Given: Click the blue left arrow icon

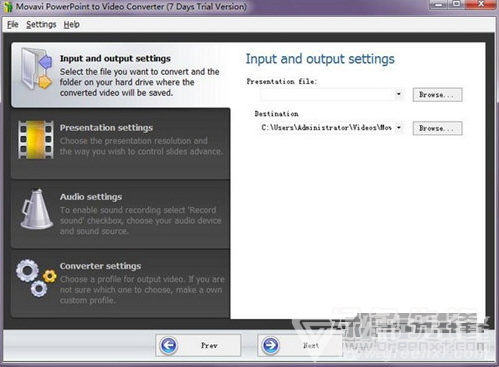Looking at the screenshot, I should point(169,345).
